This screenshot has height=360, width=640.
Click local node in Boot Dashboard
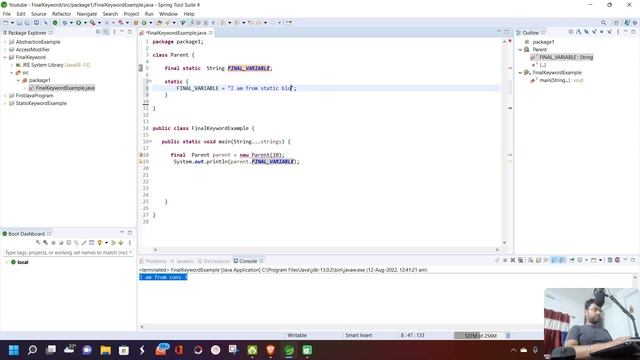point(22,262)
